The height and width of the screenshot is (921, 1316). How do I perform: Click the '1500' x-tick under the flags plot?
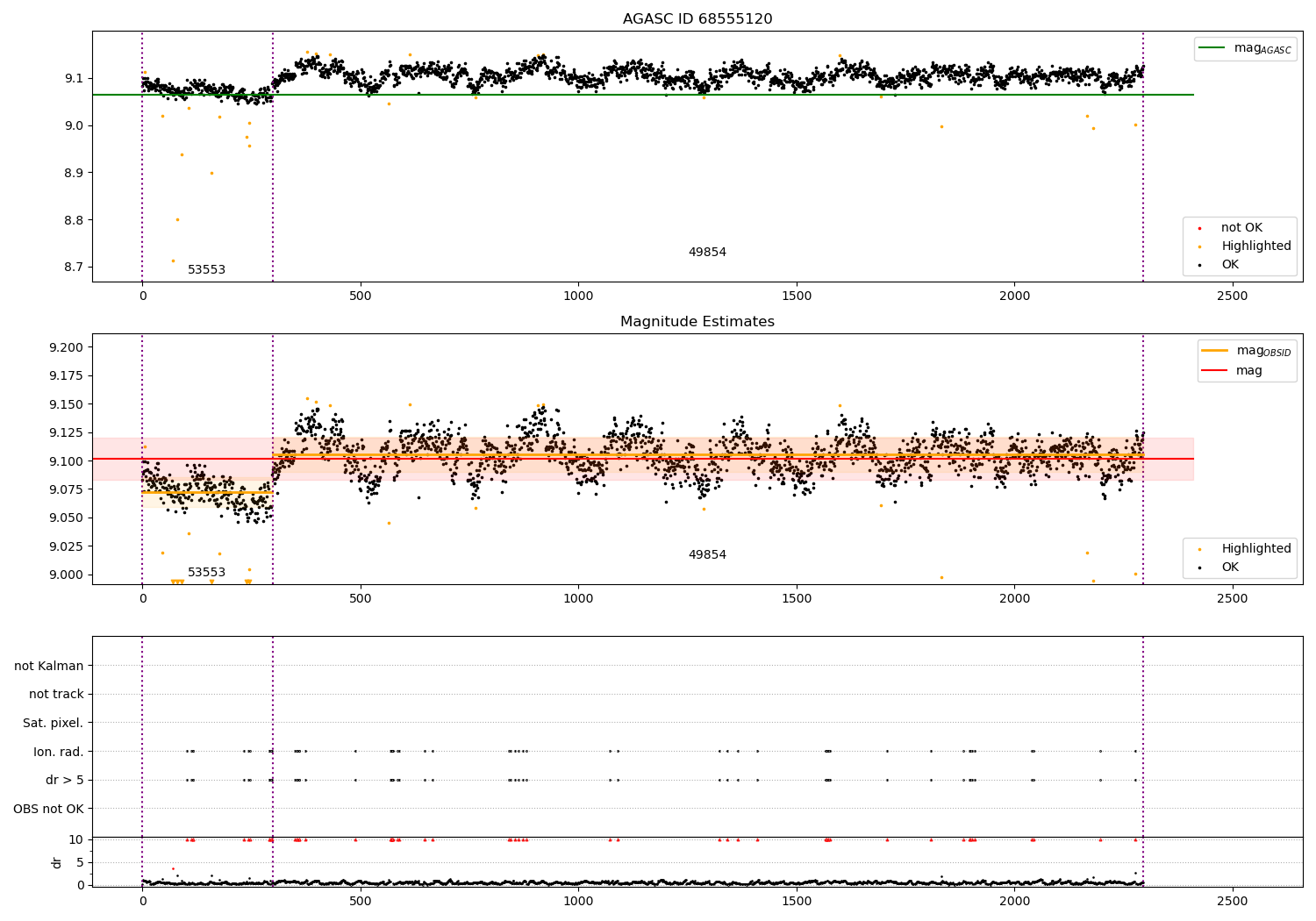click(x=797, y=902)
